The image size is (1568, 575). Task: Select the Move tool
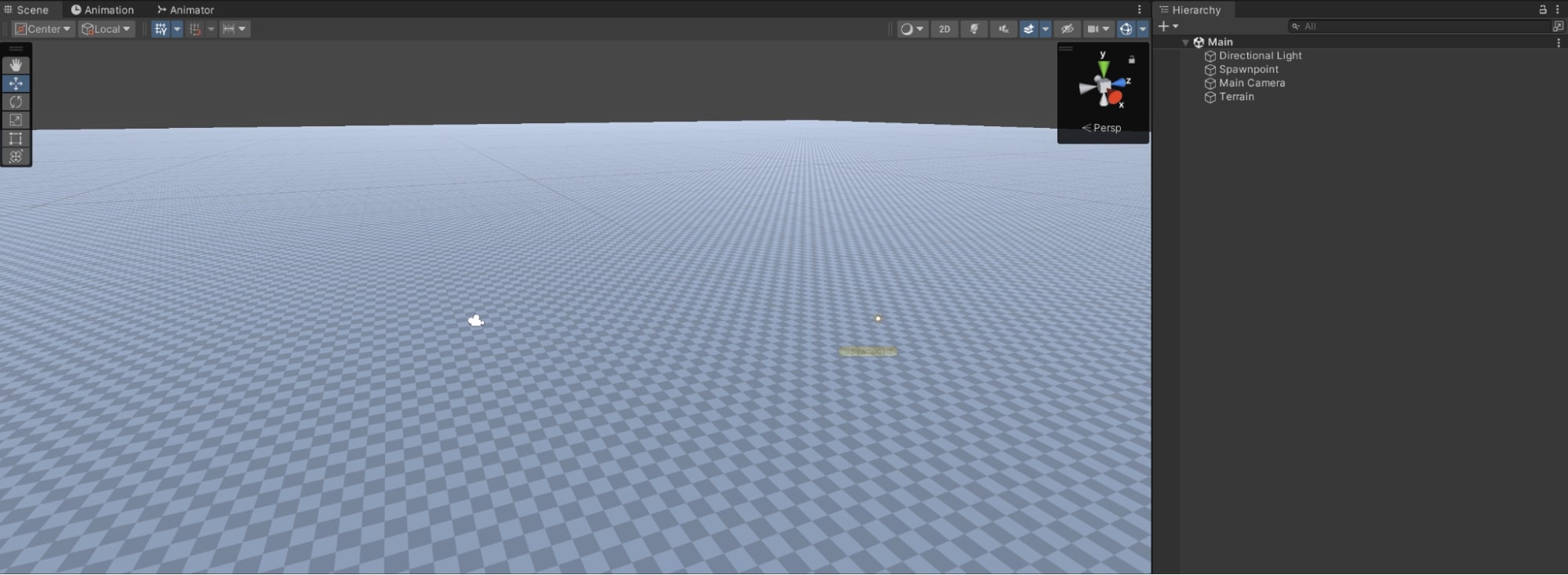click(16, 83)
